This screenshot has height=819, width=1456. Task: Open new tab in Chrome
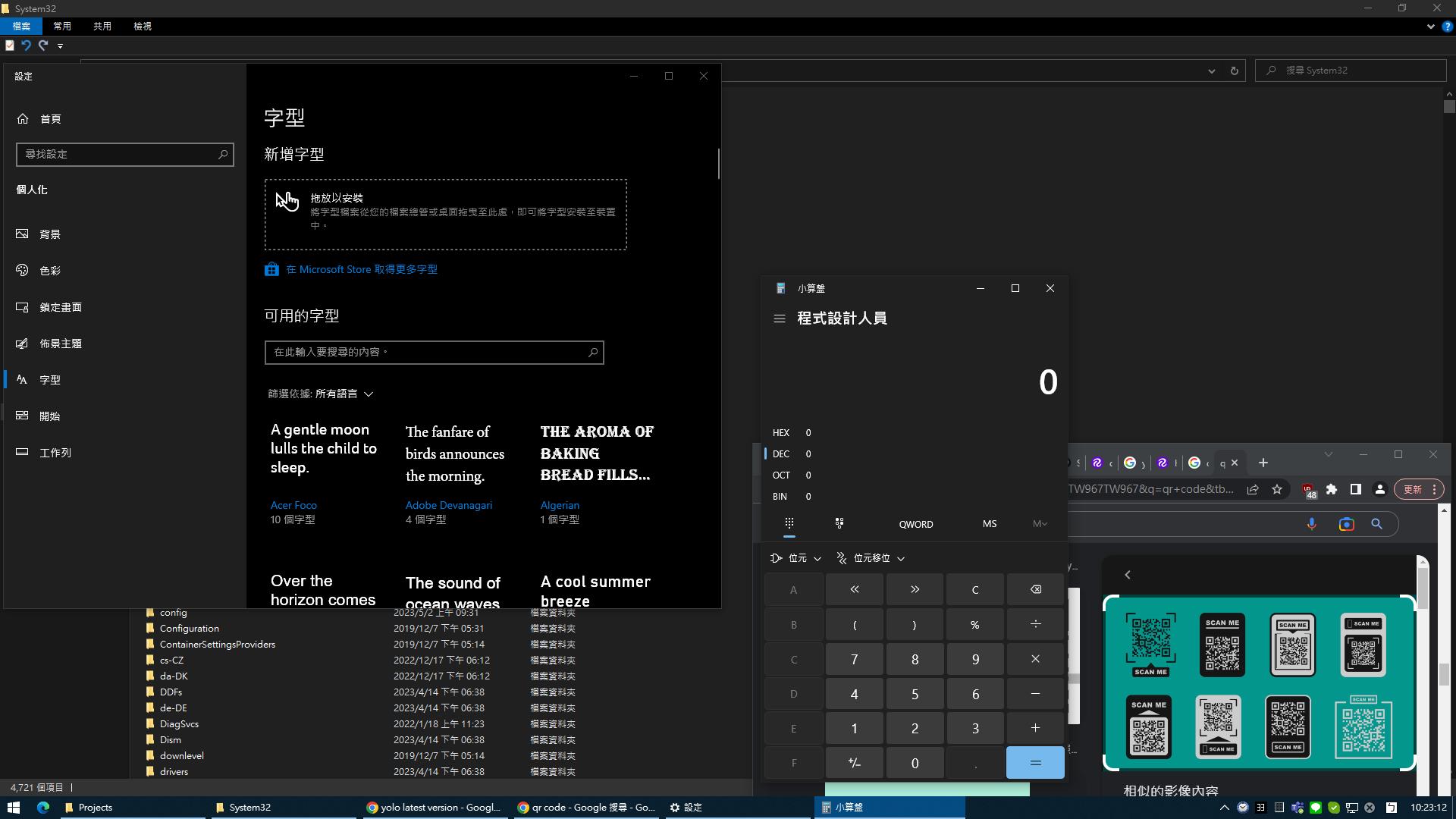point(1263,463)
